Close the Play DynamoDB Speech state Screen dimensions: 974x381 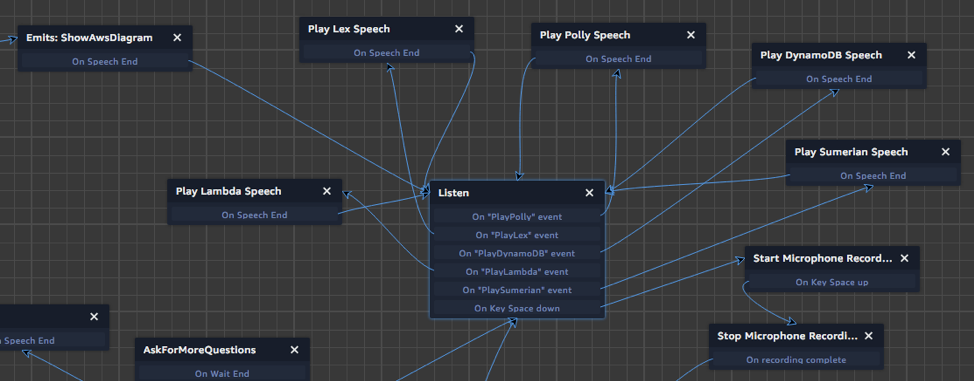tap(911, 55)
